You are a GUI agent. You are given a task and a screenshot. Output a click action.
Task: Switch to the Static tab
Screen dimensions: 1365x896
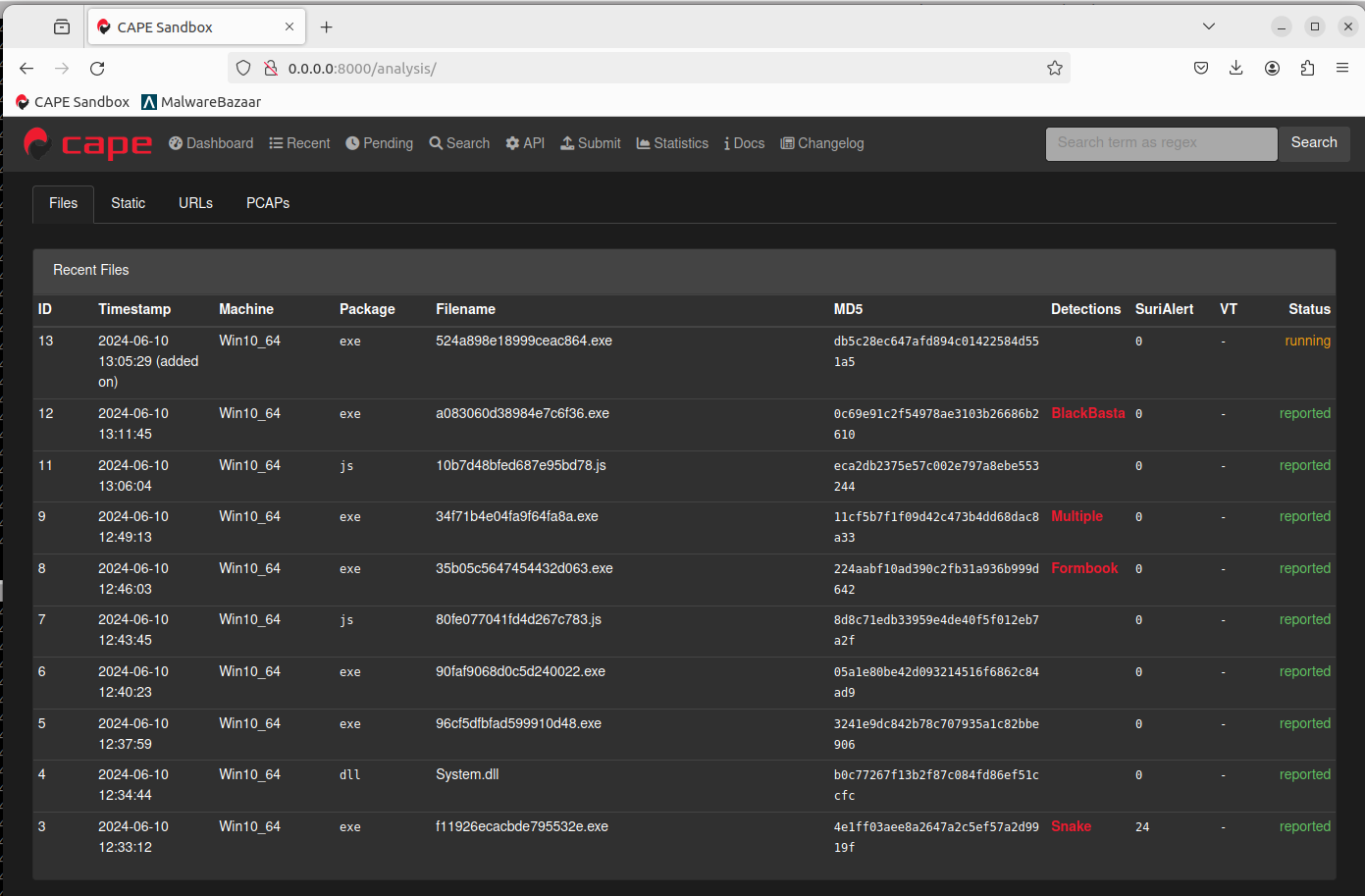128,203
